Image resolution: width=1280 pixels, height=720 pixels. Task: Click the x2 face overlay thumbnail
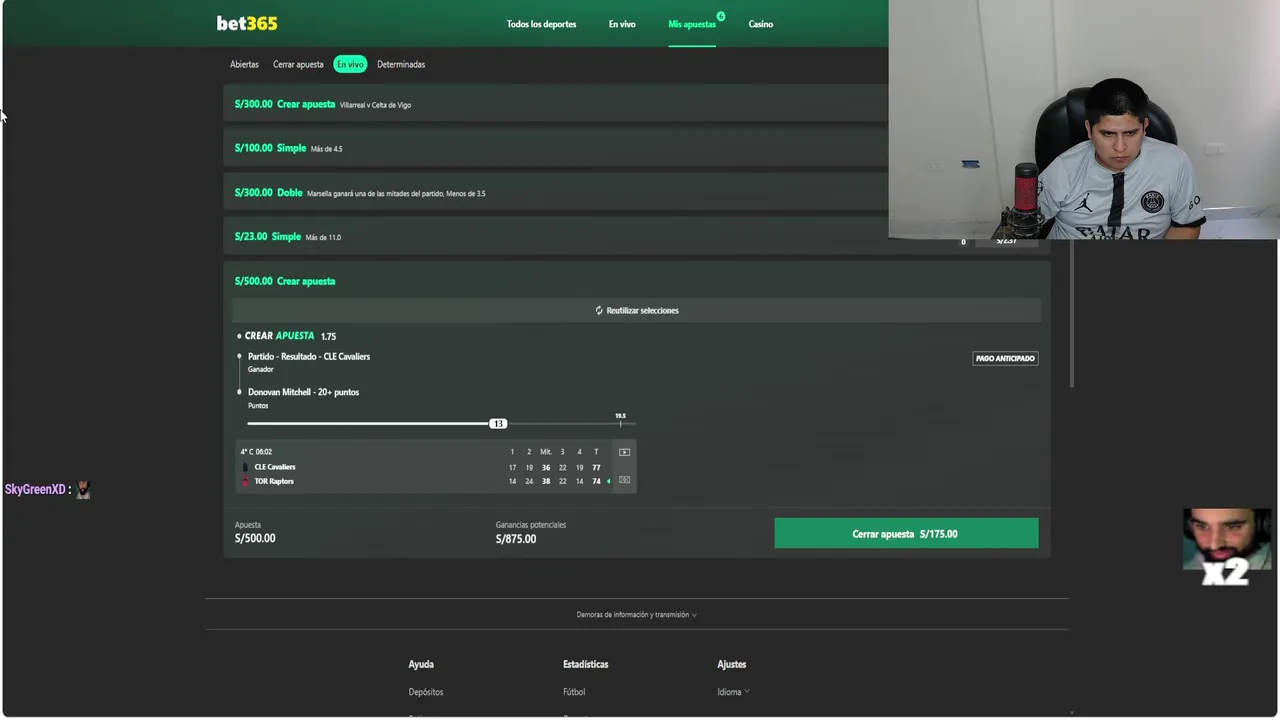(1226, 546)
